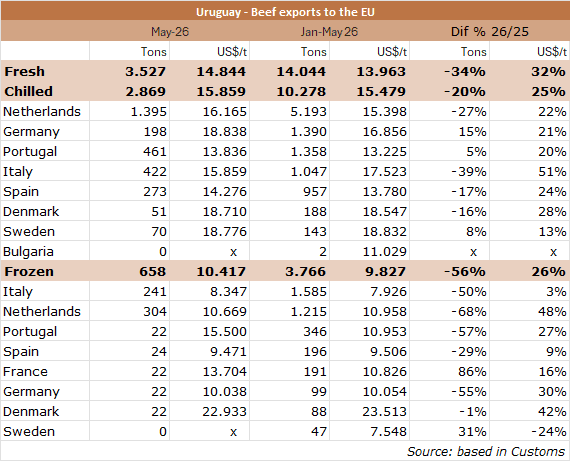Click the 'Dif % 26/25' header

490,32
